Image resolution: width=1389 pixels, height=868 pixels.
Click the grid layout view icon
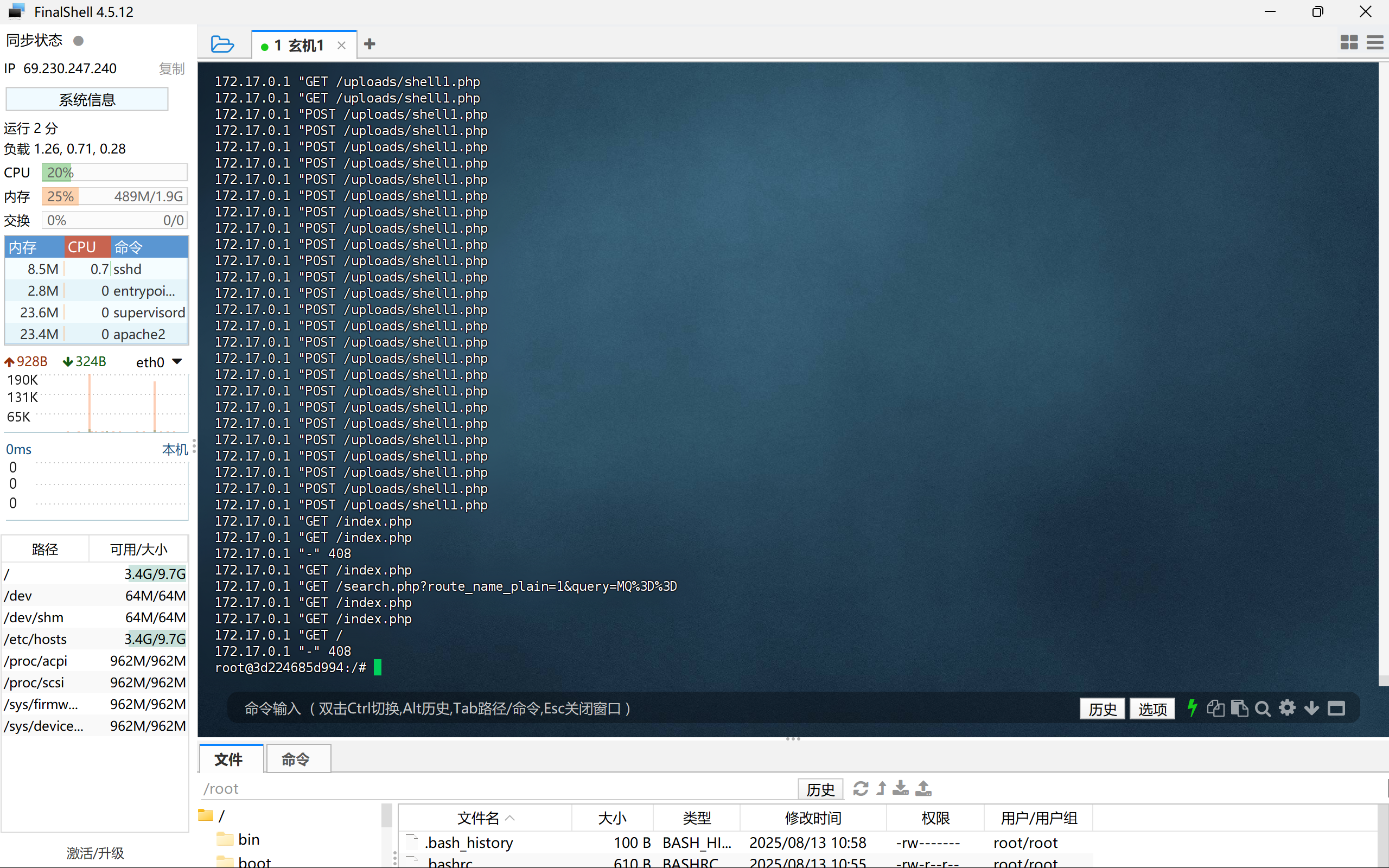tap(1349, 42)
